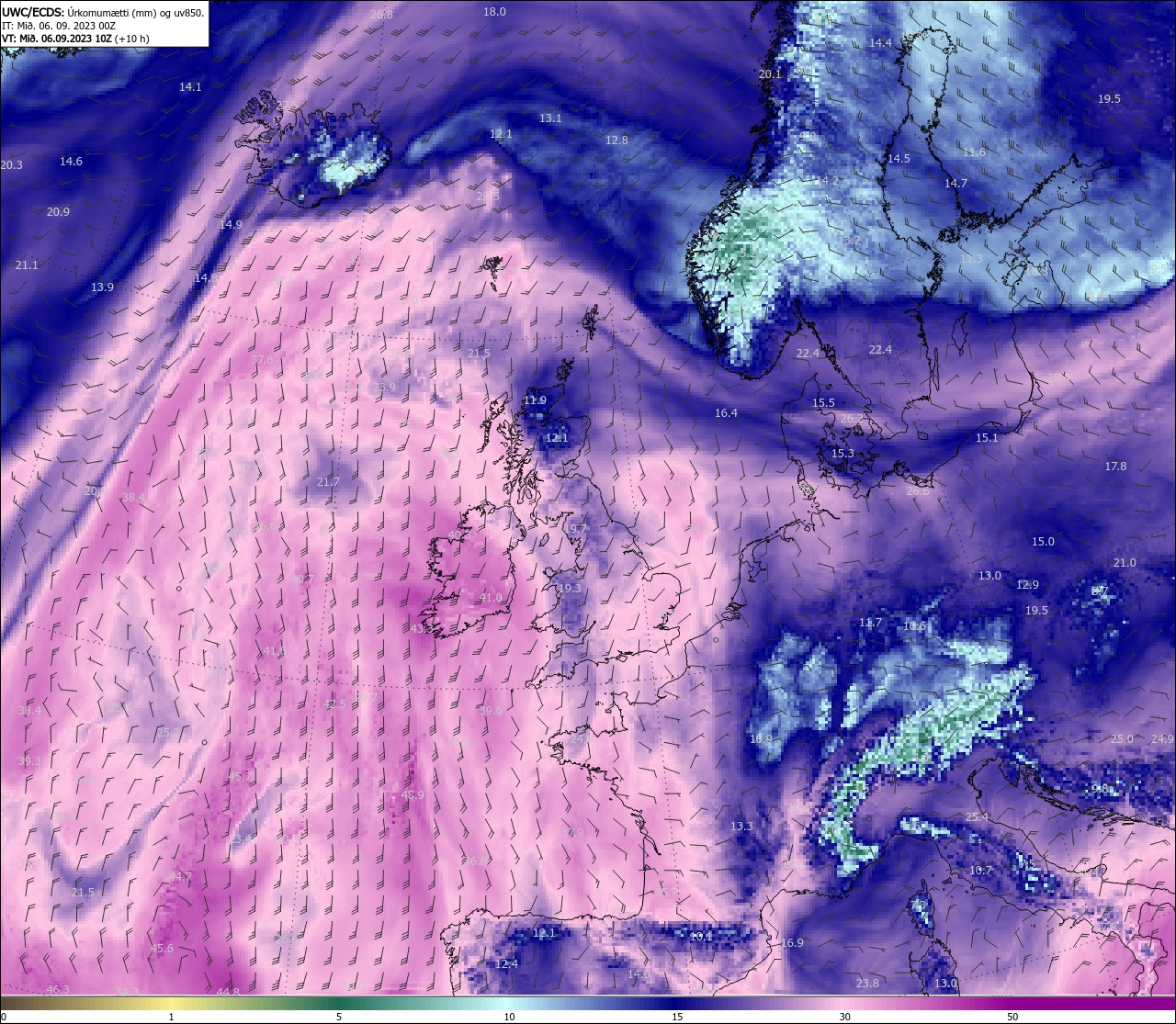Click the 10.7 value label

pos(981,871)
